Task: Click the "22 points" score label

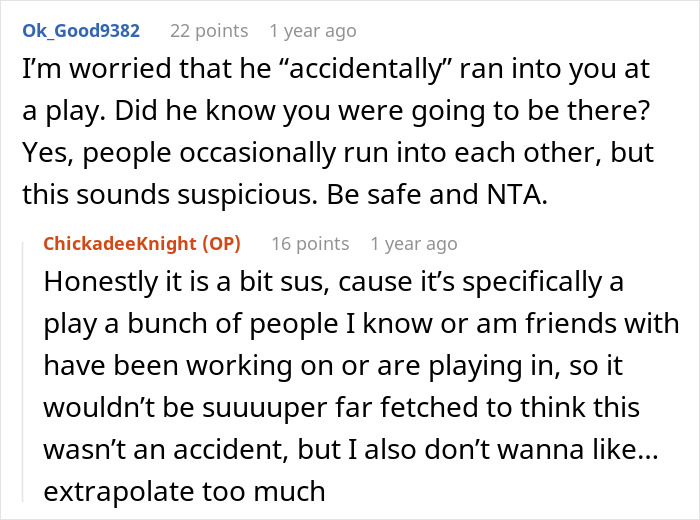Action: tap(209, 31)
